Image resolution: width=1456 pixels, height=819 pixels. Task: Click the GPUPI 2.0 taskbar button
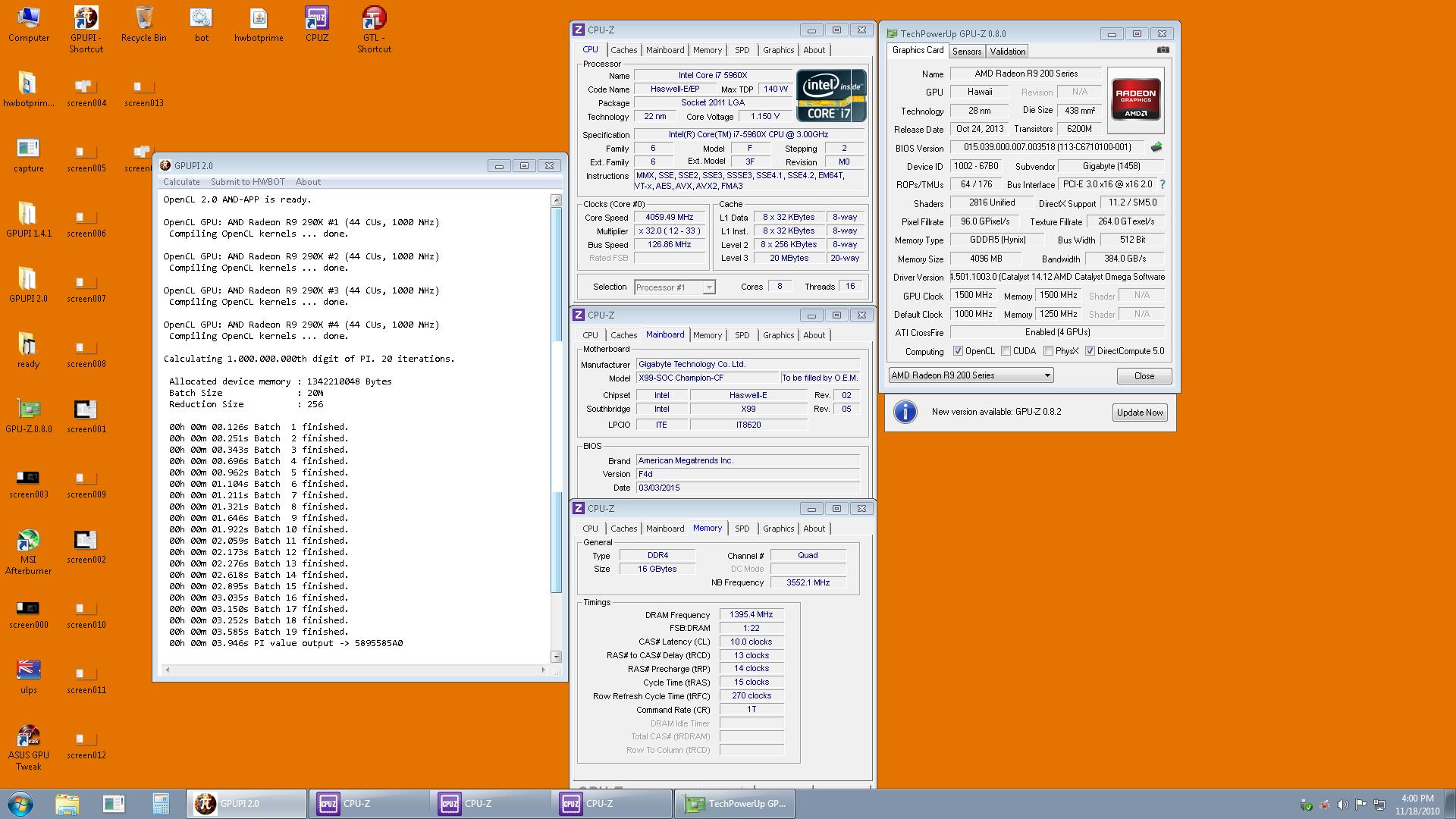(x=247, y=804)
